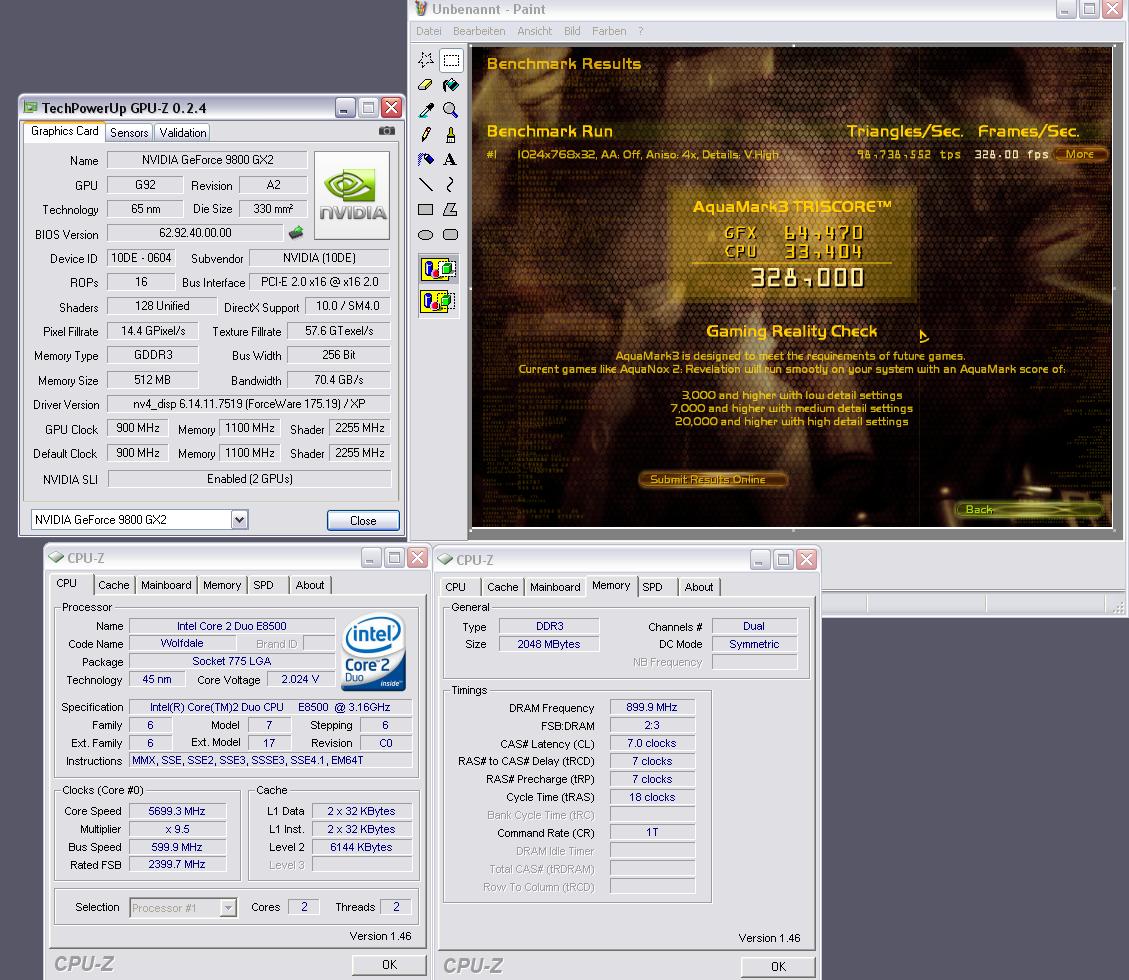1129x980 pixels.
Task: Select the Polygon shape tool
Action: coord(451,210)
